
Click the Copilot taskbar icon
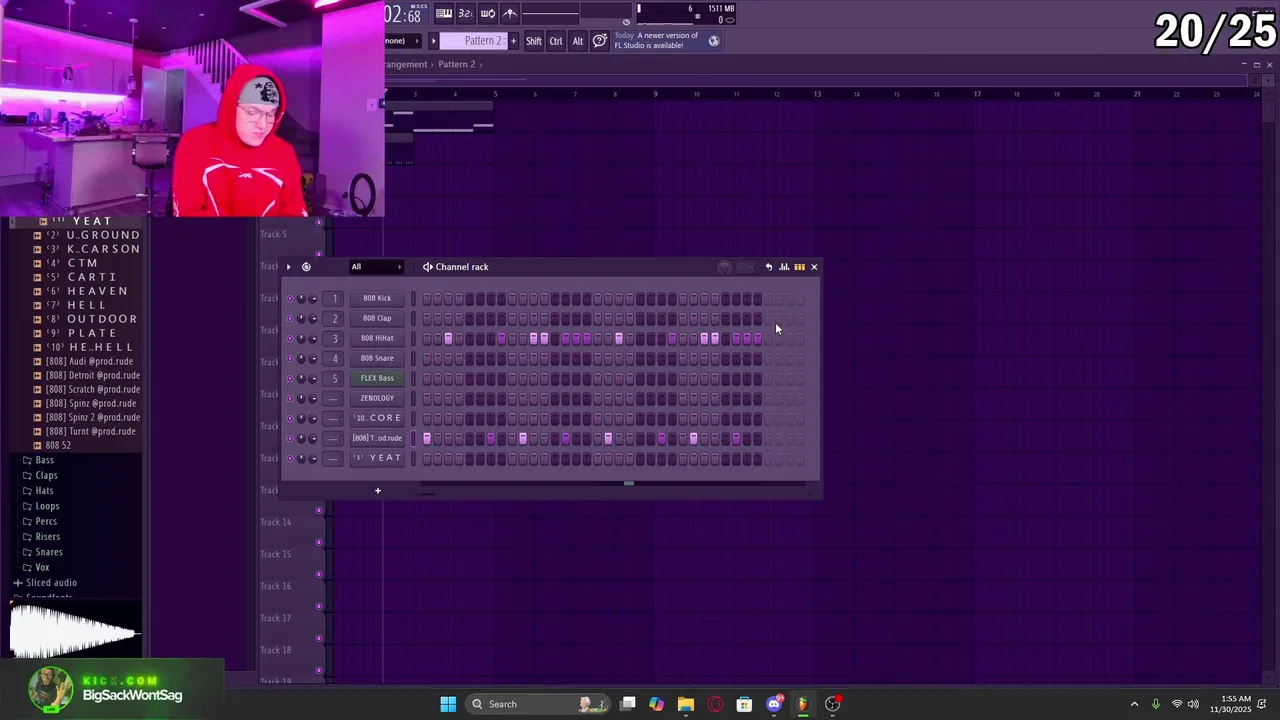[x=656, y=704]
